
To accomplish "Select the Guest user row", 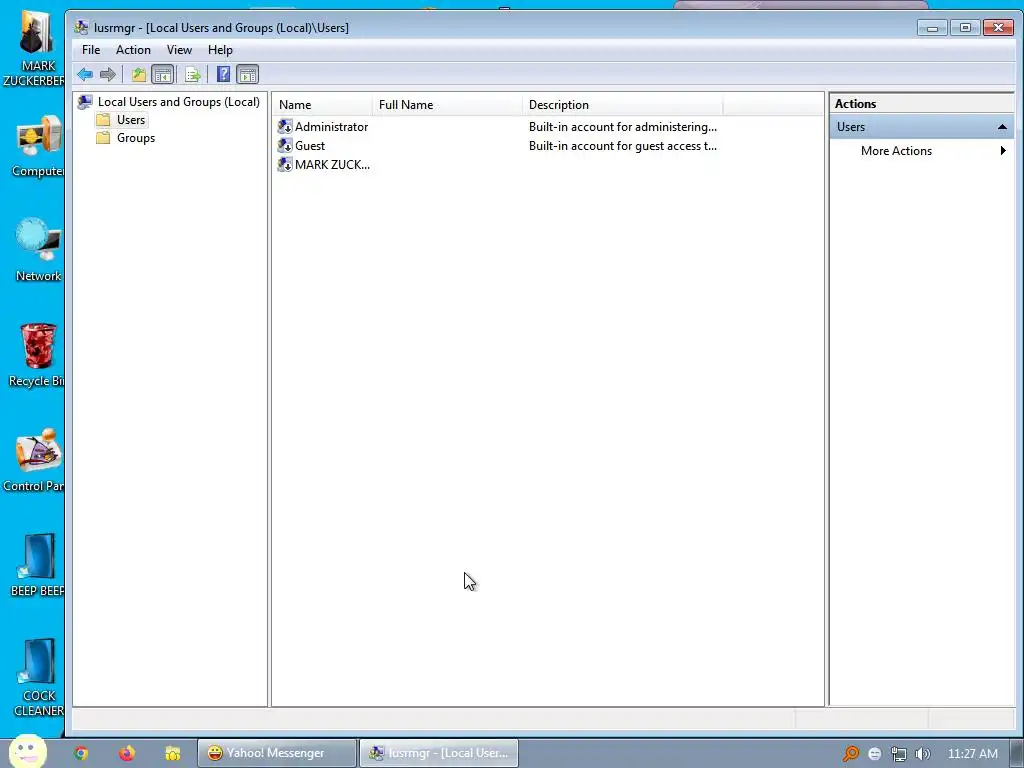I will click(x=497, y=146).
